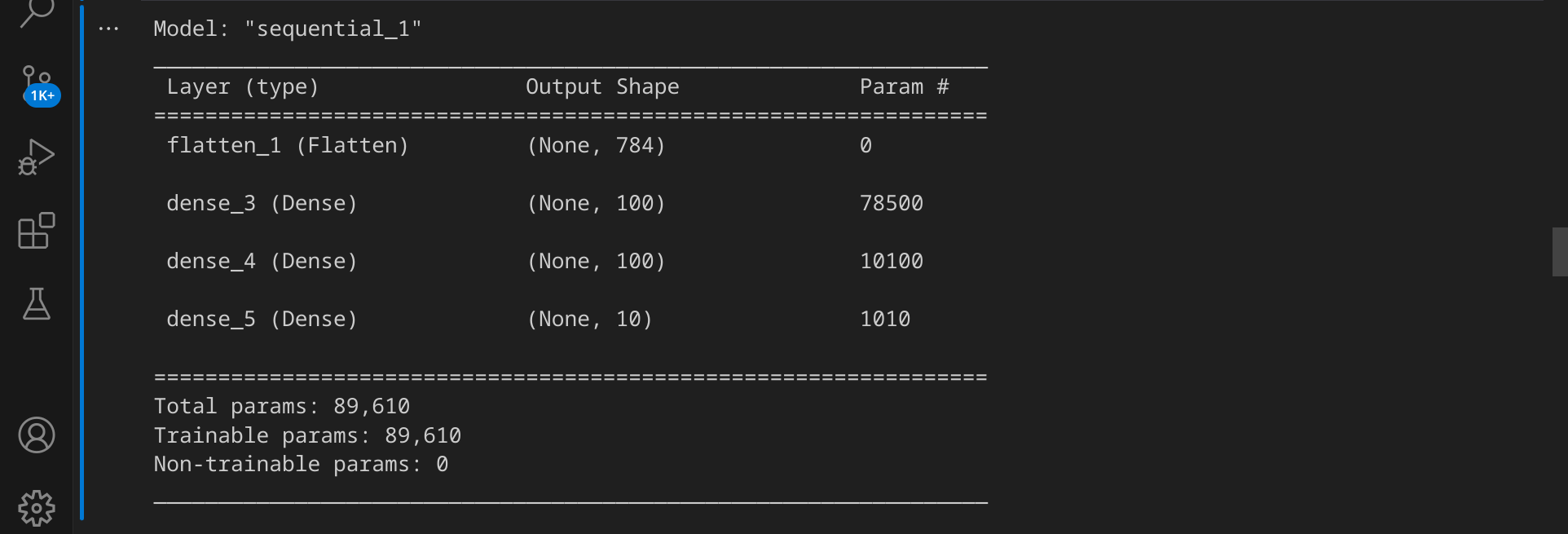Open the Manage gear settings menu
This screenshot has height=534, width=1568.
click(37, 509)
